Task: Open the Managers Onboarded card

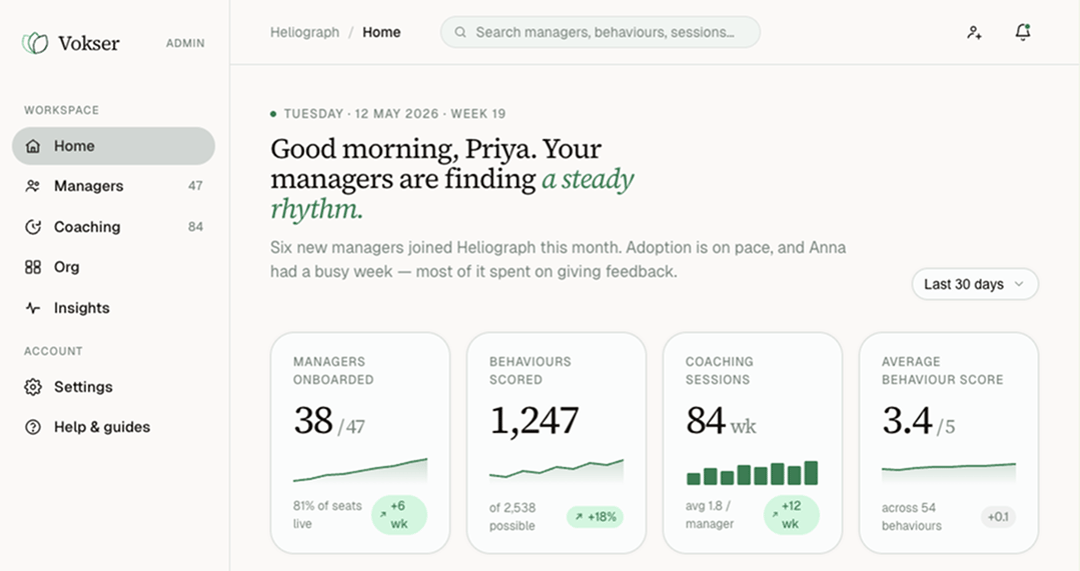Action: pos(360,443)
